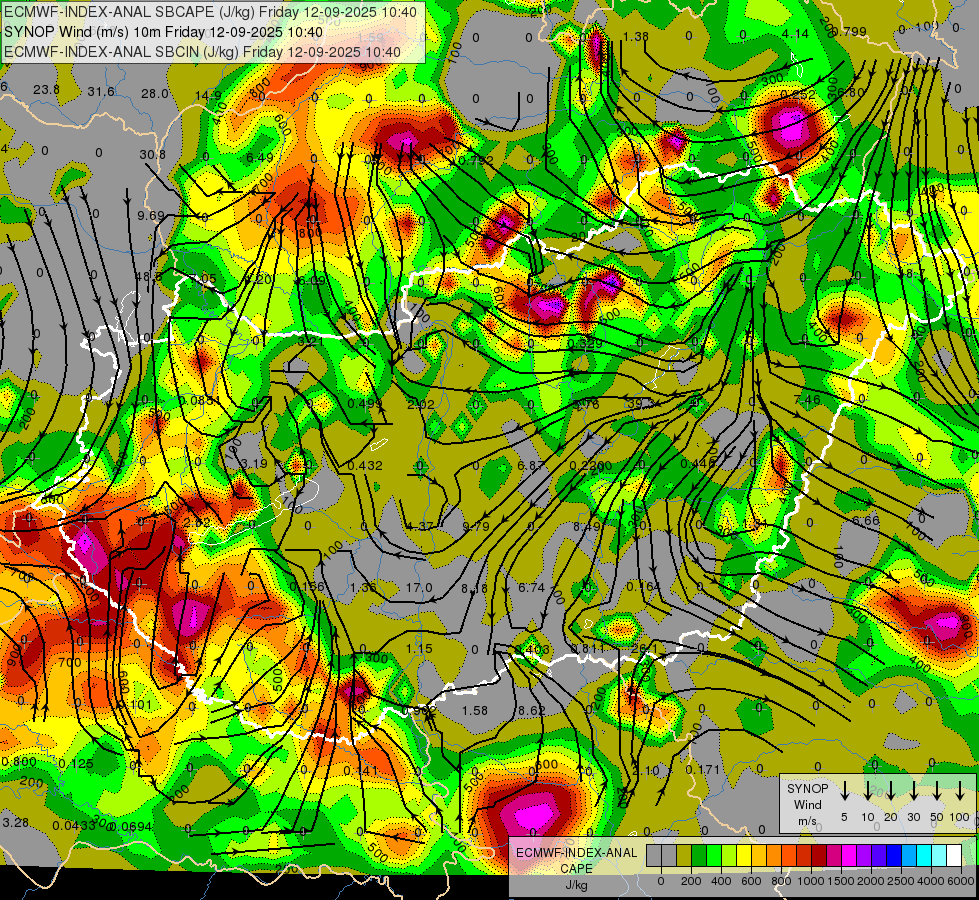Click the 6.87 value on the map
Viewport: 979px width, 900px height.
pos(531,465)
